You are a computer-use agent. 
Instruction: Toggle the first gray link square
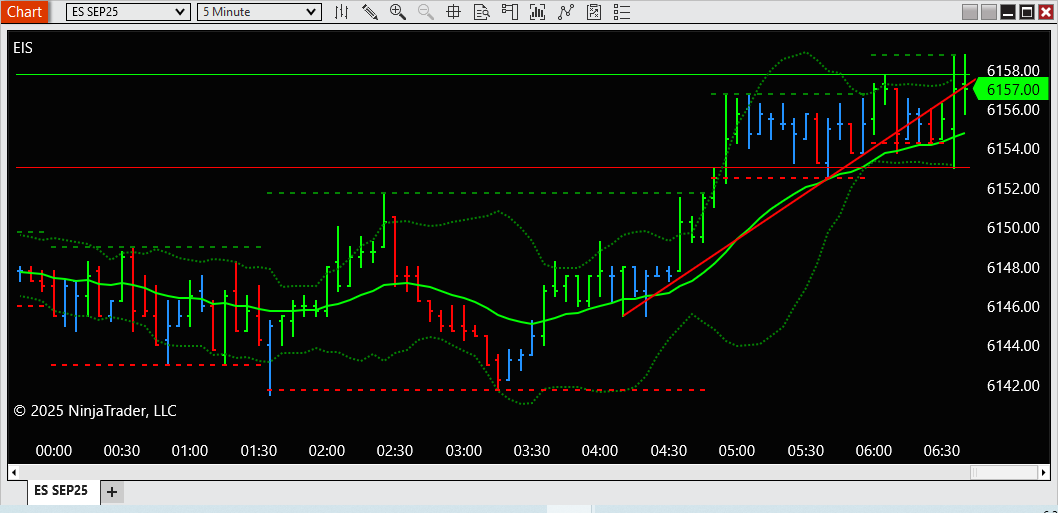click(970, 12)
